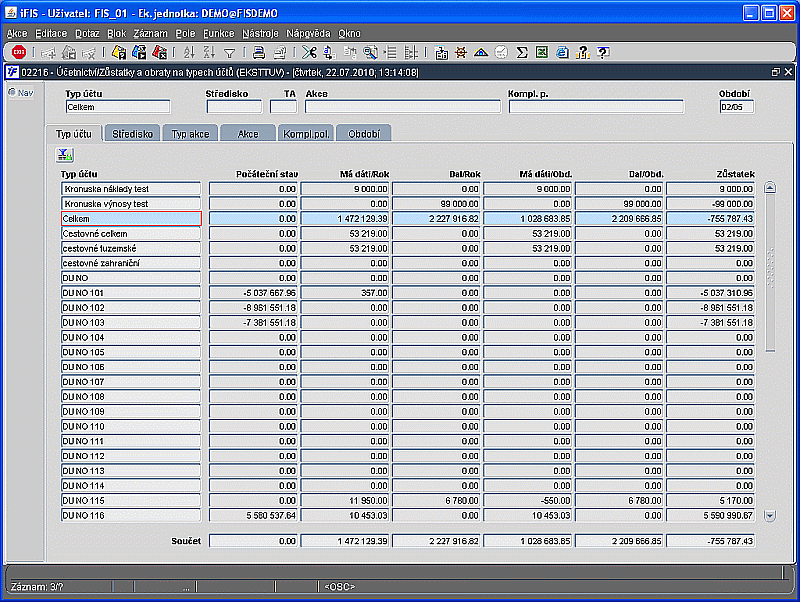Click the Nav toggle on the left
Image resolution: width=800 pixels, height=602 pixels.
(21, 93)
